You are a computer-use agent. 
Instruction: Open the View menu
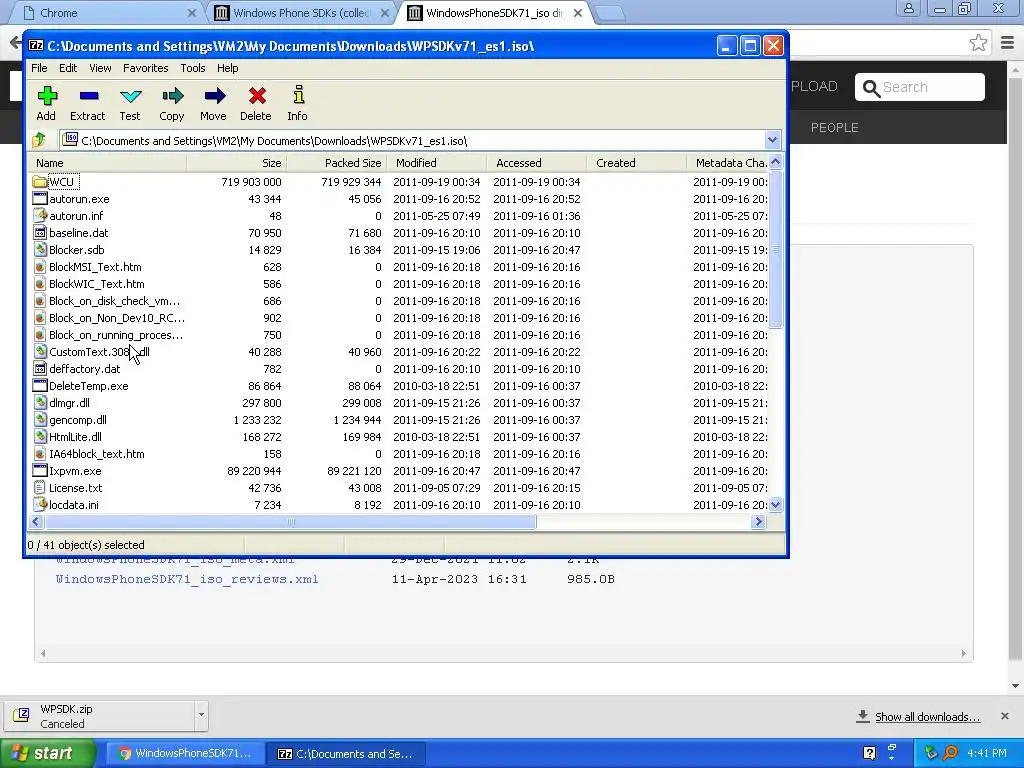point(100,68)
